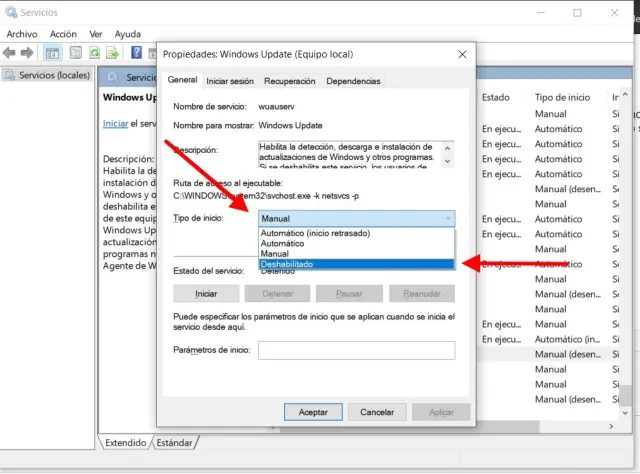This screenshot has width=640, height=474.
Task: Click the Aplicar button
Action: point(441,412)
